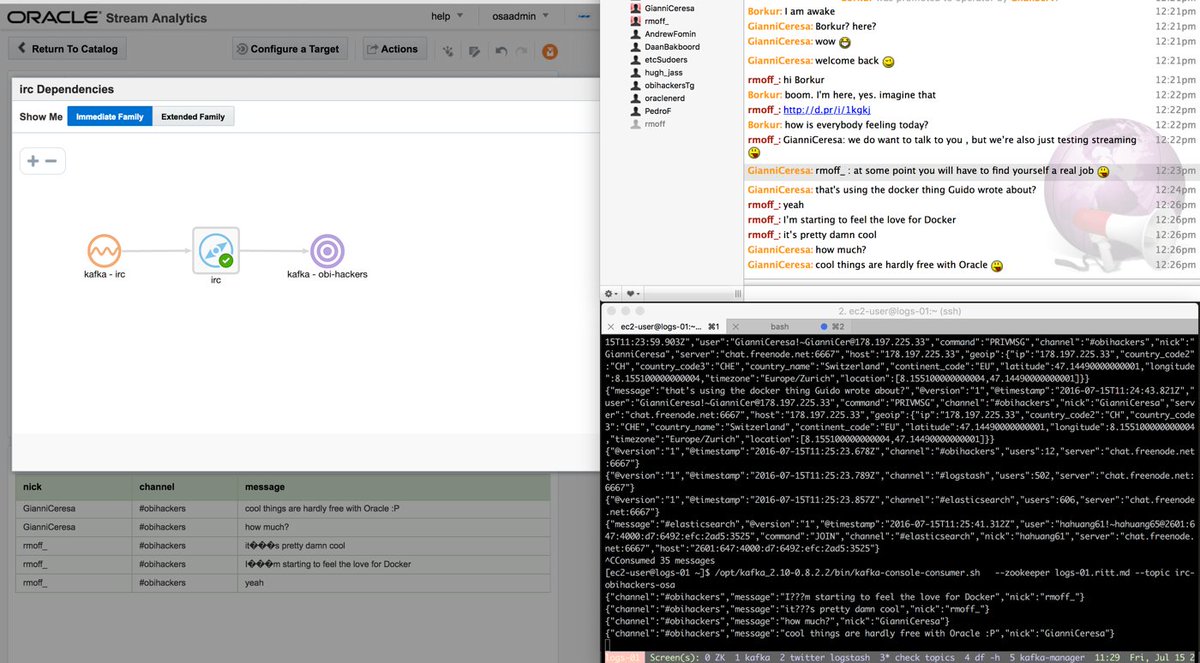
Task: Select Immediate Family view
Action: [110, 117]
